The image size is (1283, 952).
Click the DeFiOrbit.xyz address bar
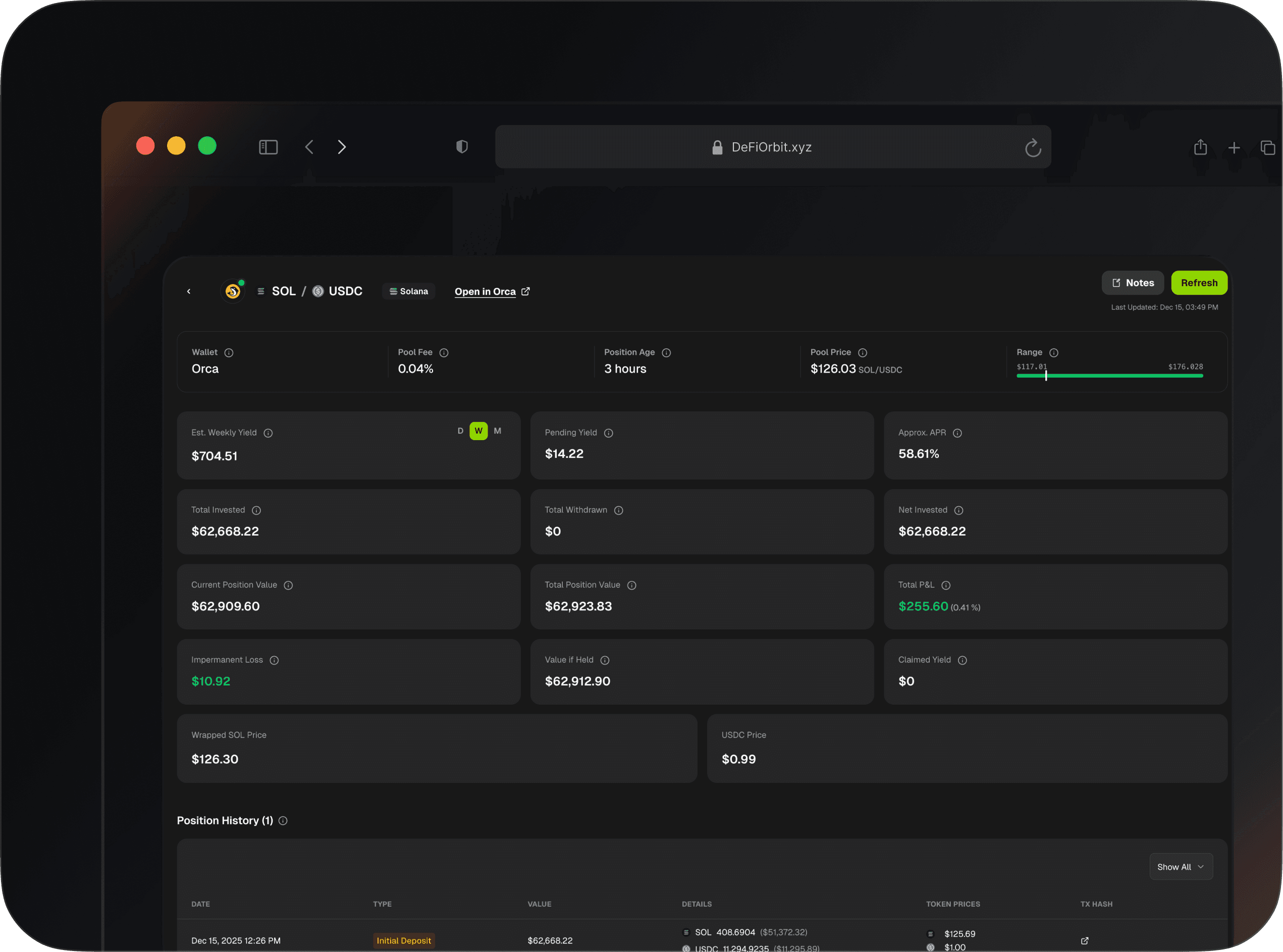point(771,147)
